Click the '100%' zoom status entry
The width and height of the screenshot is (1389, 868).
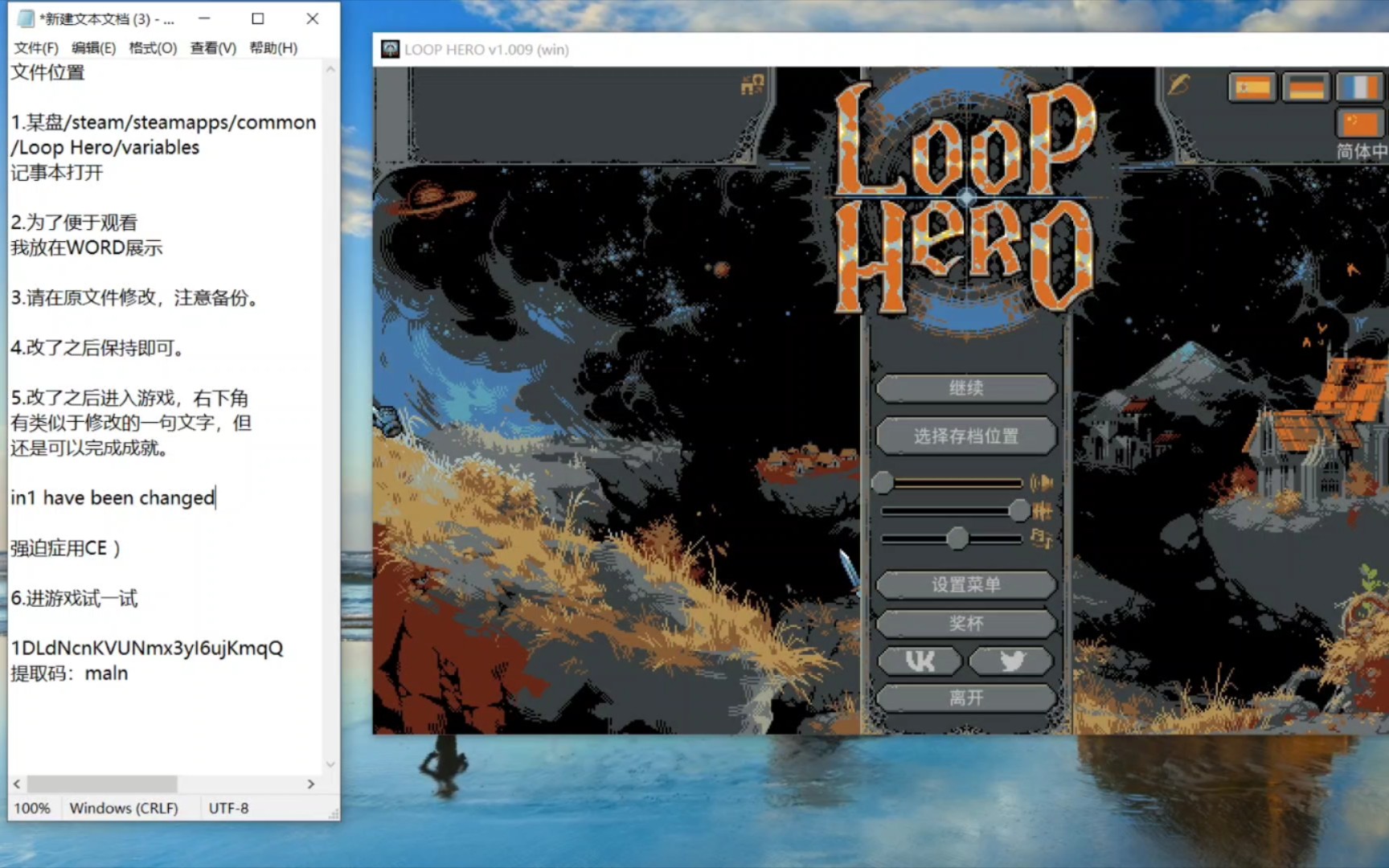pos(32,808)
